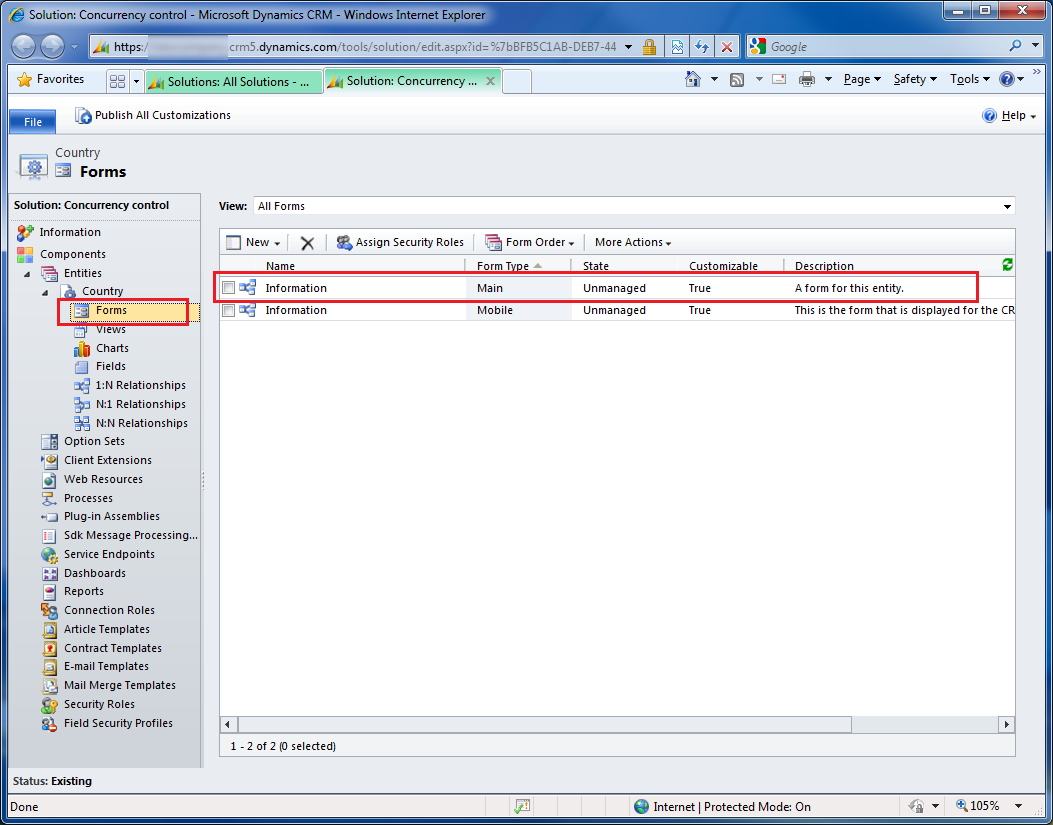Click the Plug-in Assemblies icon
1053x825 pixels.
click(x=50, y=517)
